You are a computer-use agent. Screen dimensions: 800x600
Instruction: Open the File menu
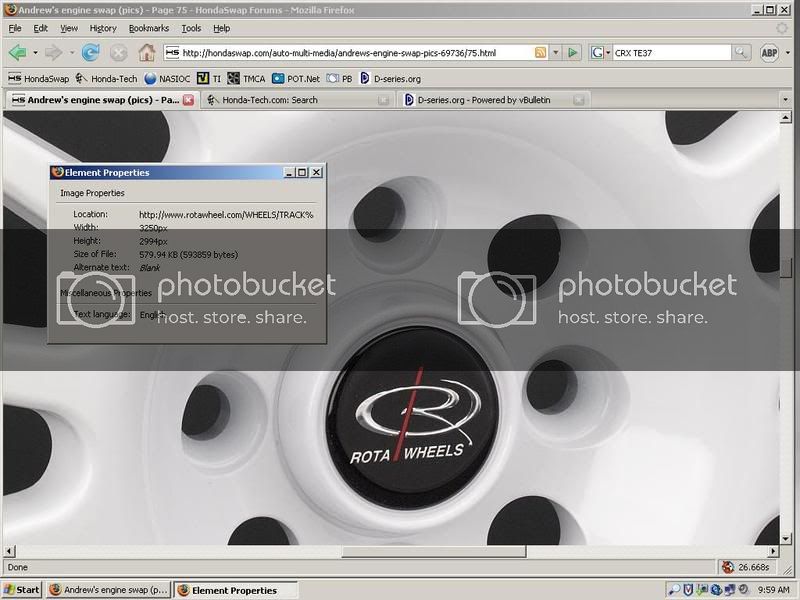15,28
